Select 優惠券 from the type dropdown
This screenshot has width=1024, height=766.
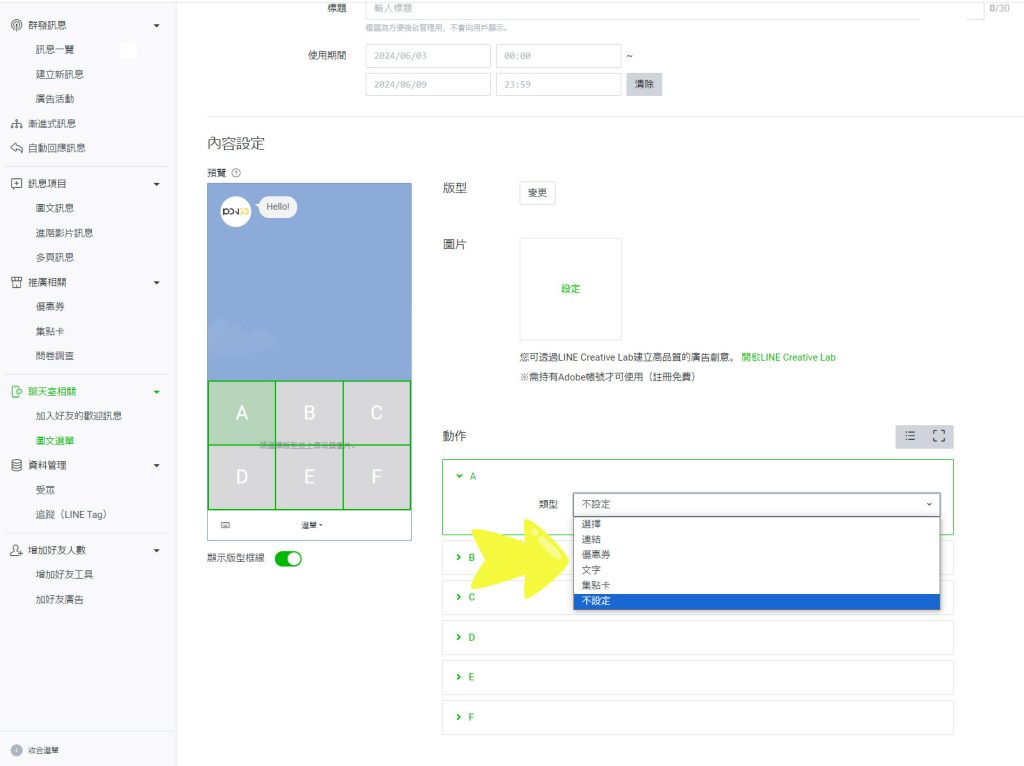[596, 555]
